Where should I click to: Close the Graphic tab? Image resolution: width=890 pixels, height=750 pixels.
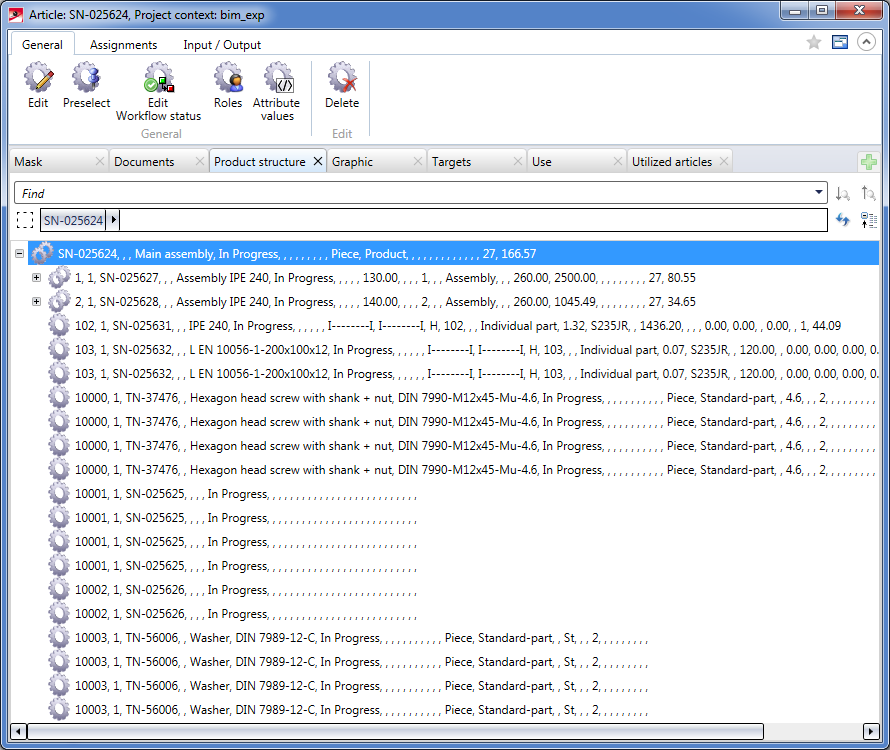(418, 161)
